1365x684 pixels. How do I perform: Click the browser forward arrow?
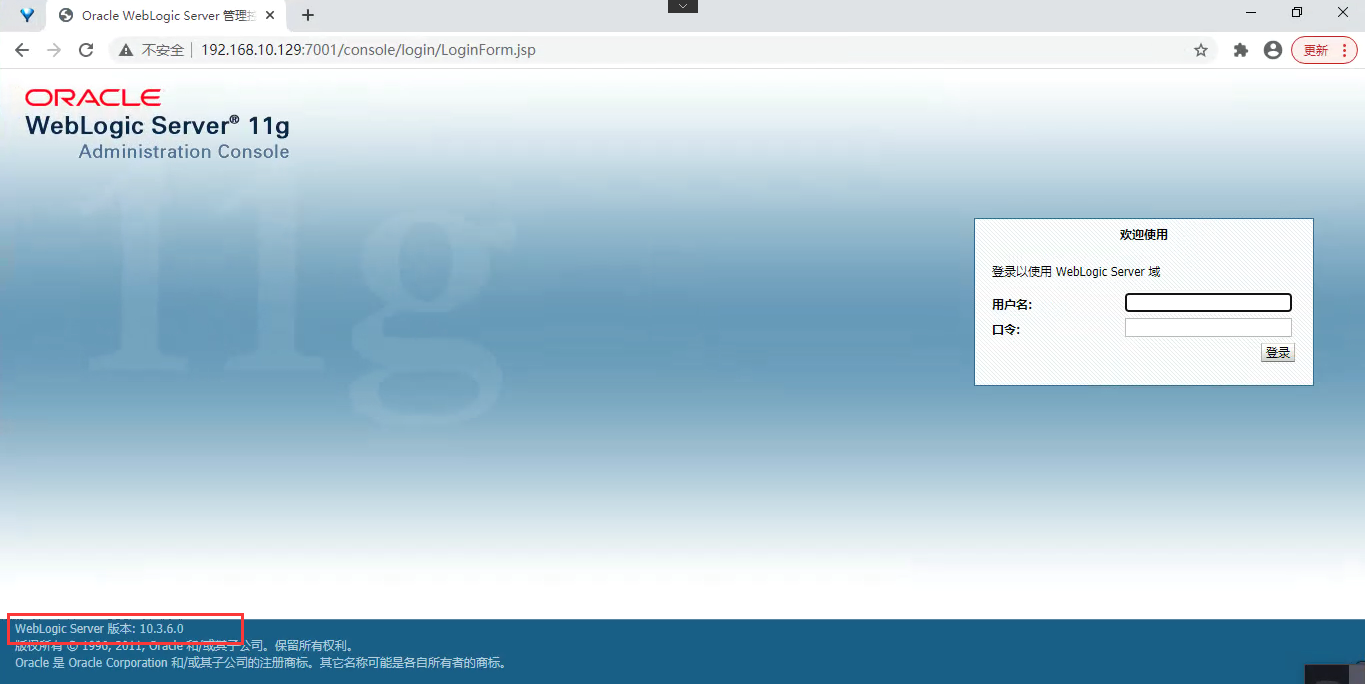(x=54, y=50)
